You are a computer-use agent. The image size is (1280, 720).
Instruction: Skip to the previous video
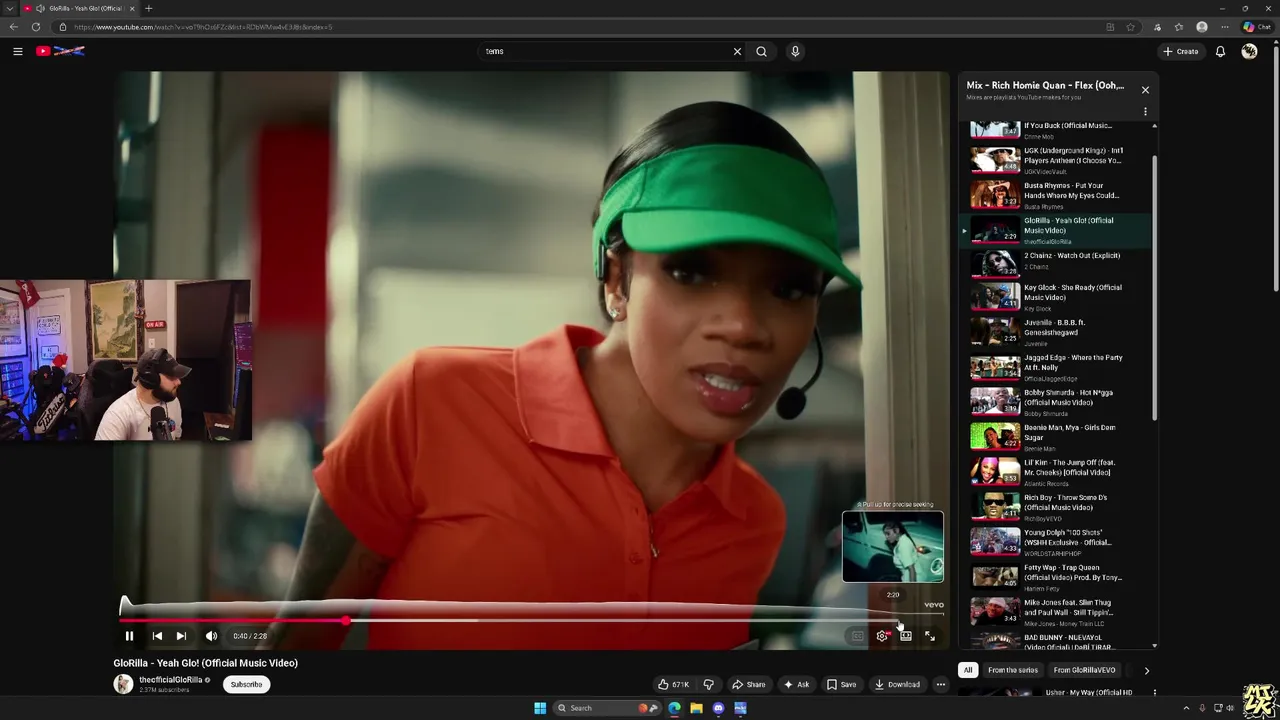point(157,636)
